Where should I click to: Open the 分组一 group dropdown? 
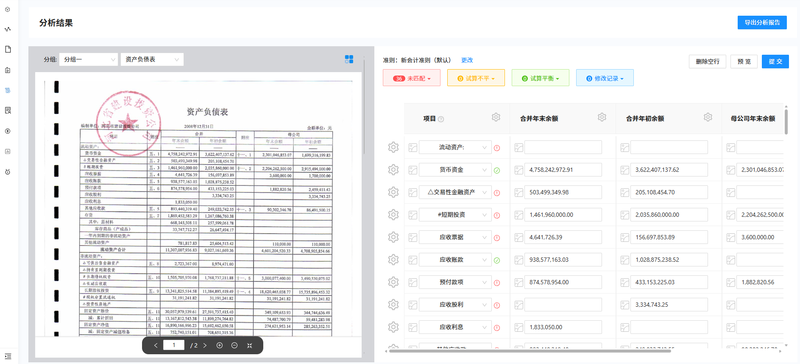click(x=88, y=59)
